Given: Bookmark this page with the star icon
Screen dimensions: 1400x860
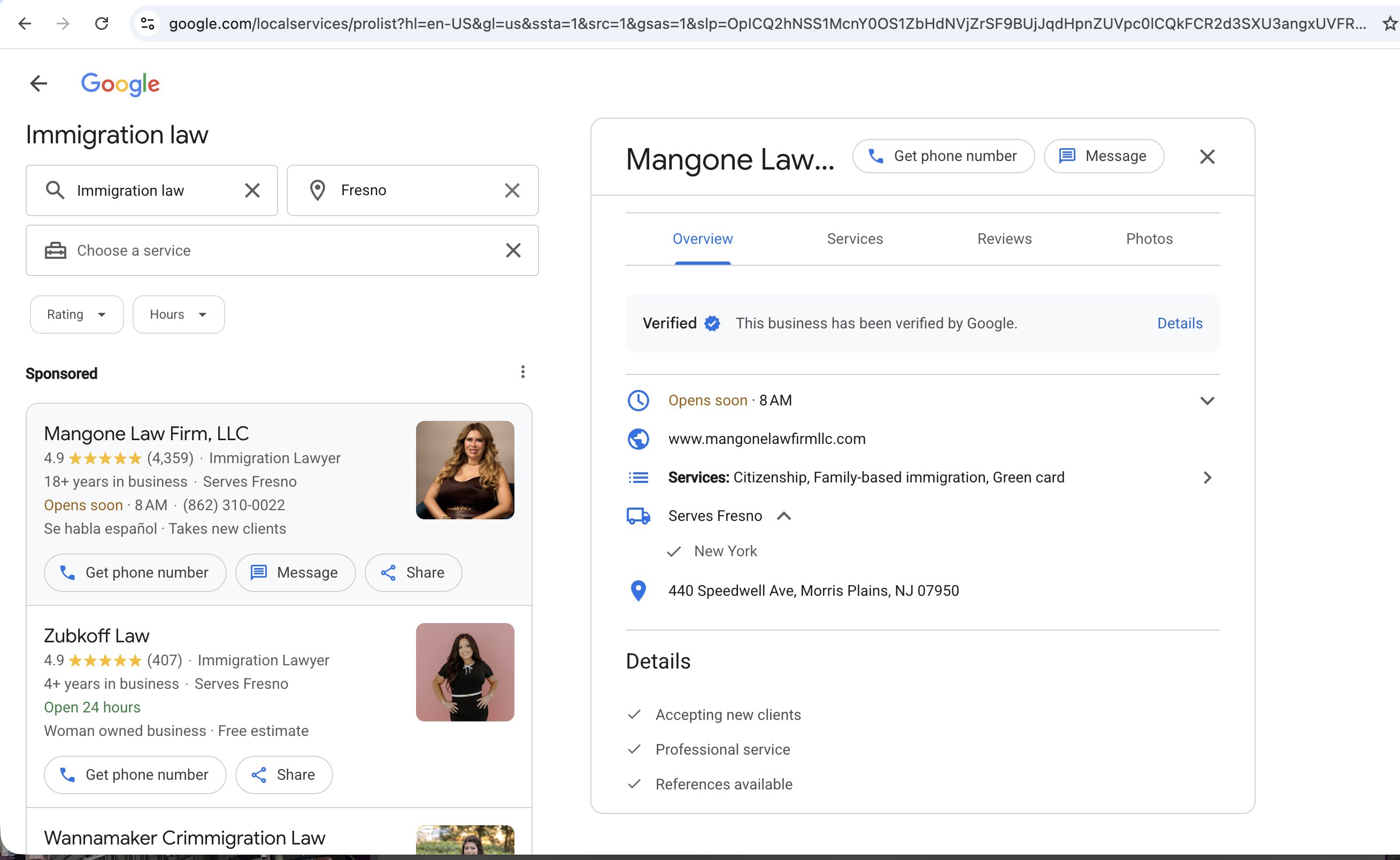Looking at the screenshot, I should click(x=1390, y=24).
